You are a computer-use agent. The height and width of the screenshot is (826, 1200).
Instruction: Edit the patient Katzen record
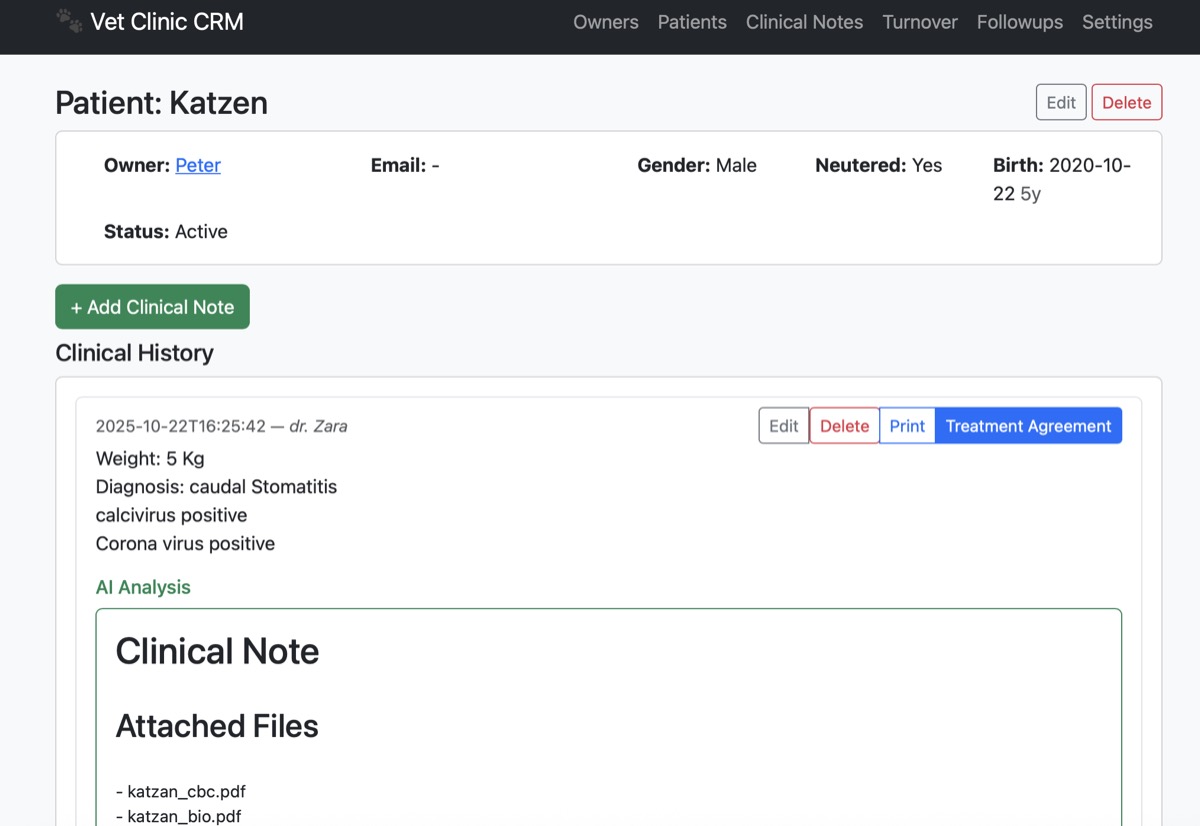coord(1061,102)
